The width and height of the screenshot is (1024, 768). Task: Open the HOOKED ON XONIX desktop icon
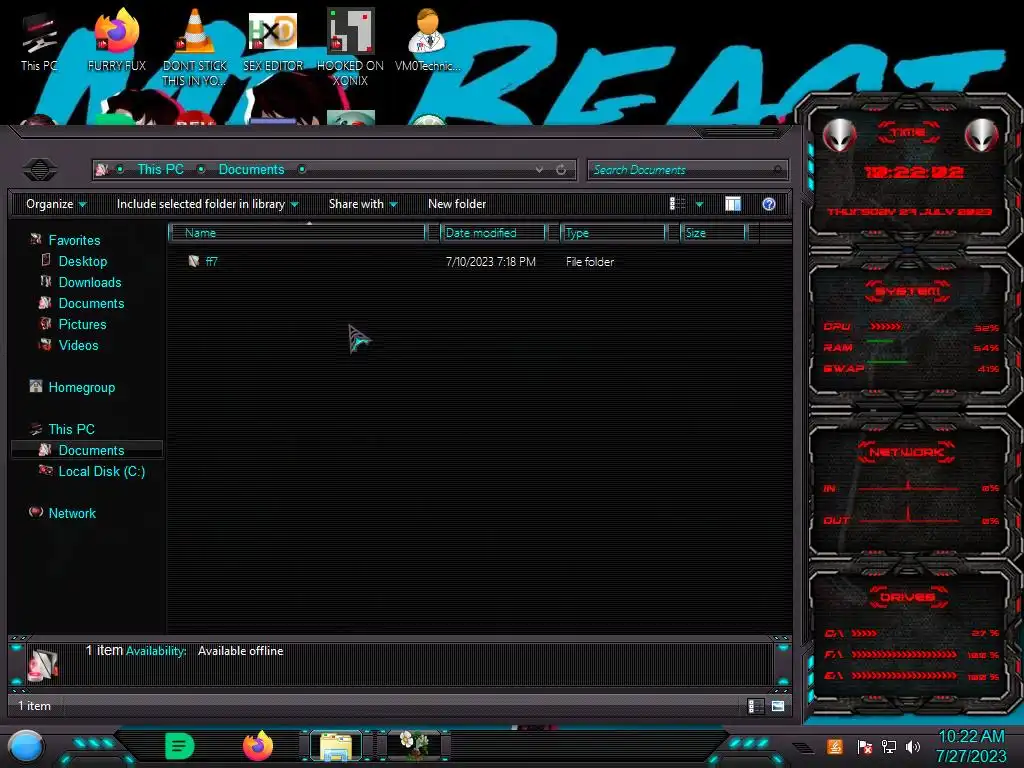[350, 46]
